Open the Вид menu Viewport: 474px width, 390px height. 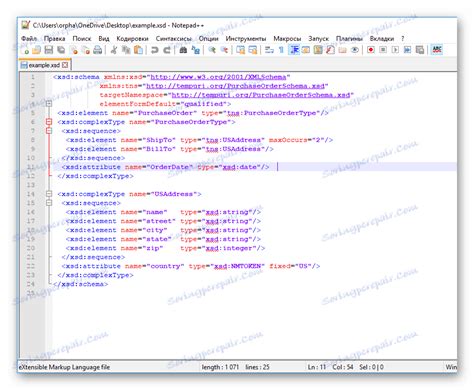tap(104, 39)
